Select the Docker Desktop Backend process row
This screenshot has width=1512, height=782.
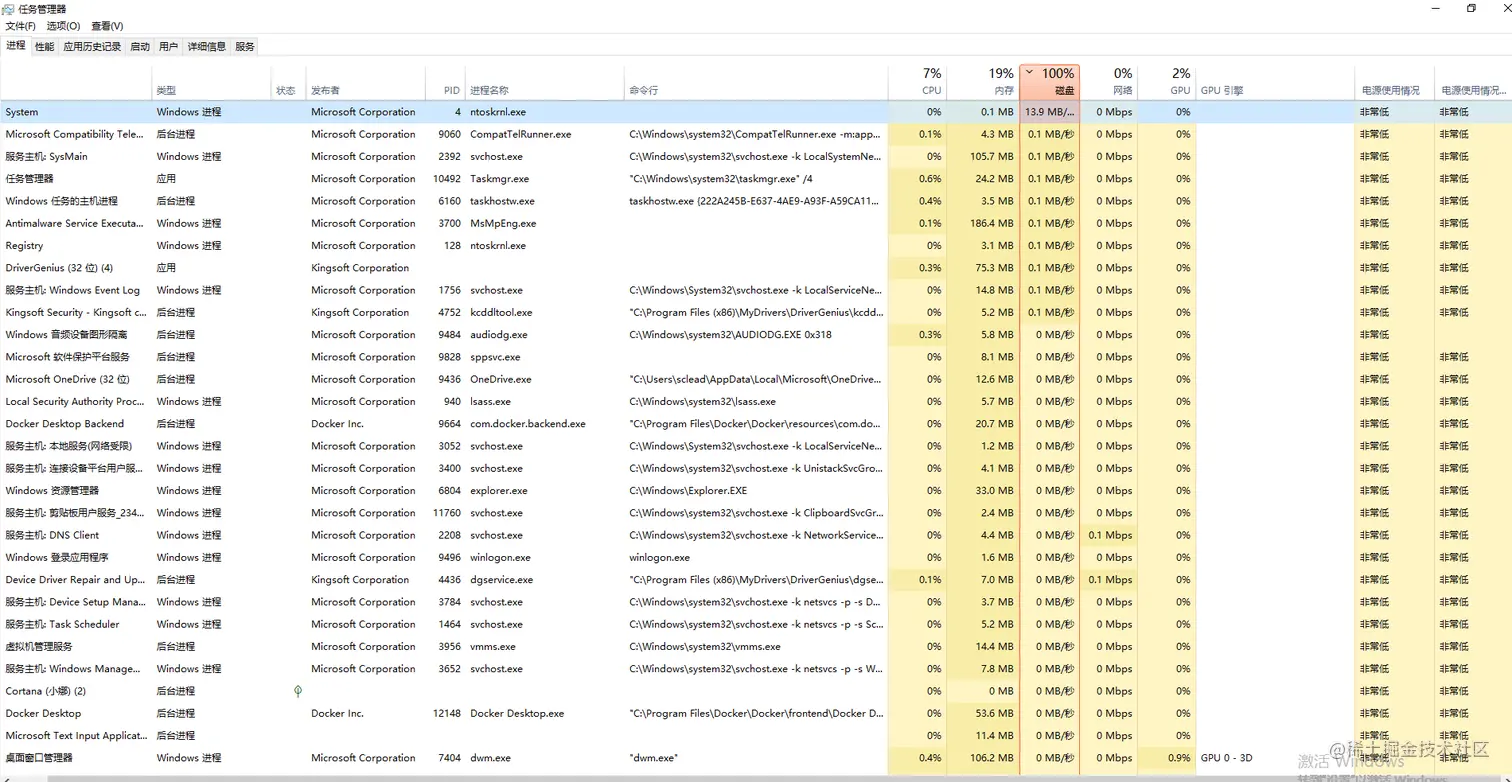(x=756, y=424)
